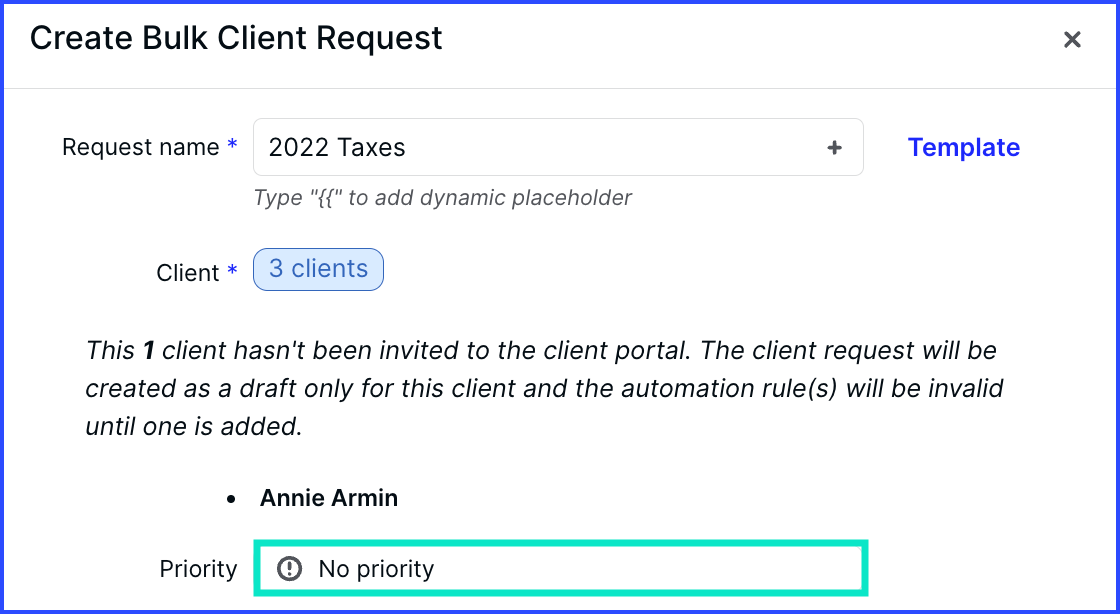Click the Request name label
Viewport: 1120px width, 614px height.
141,147
